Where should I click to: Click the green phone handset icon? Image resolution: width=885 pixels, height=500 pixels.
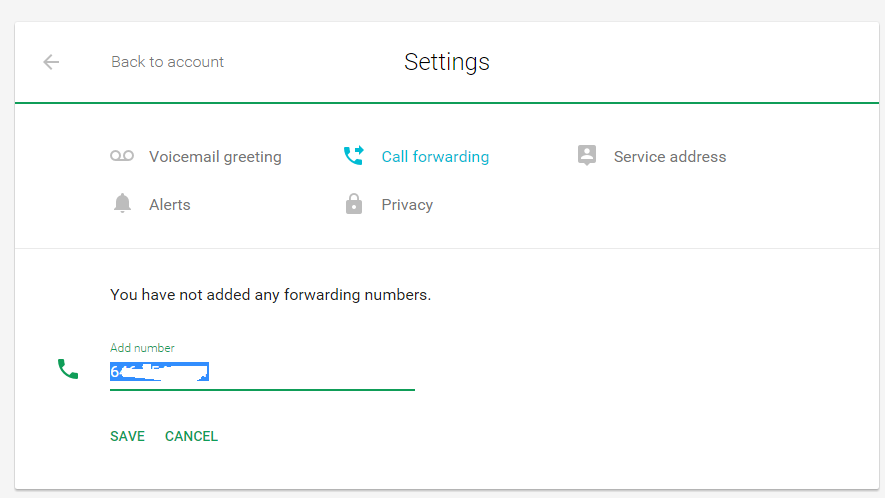point(68,369)
